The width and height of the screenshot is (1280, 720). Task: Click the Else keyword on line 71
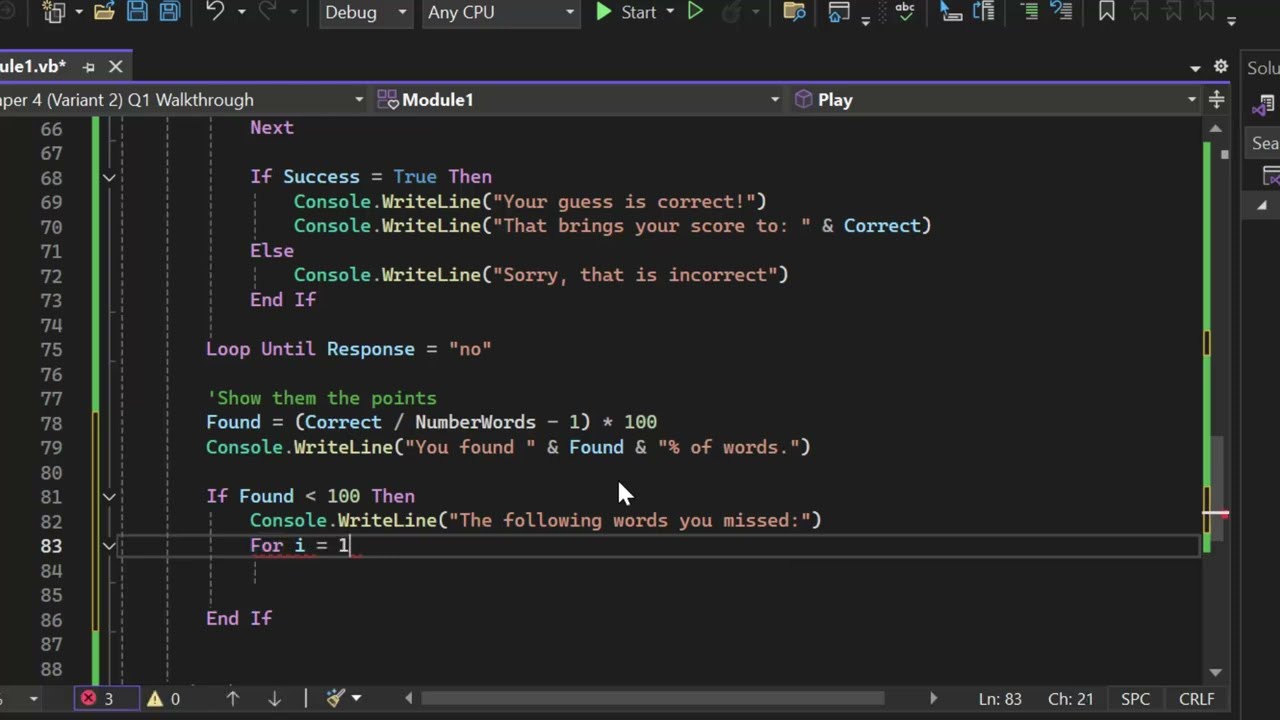click(x=272, y=250)
